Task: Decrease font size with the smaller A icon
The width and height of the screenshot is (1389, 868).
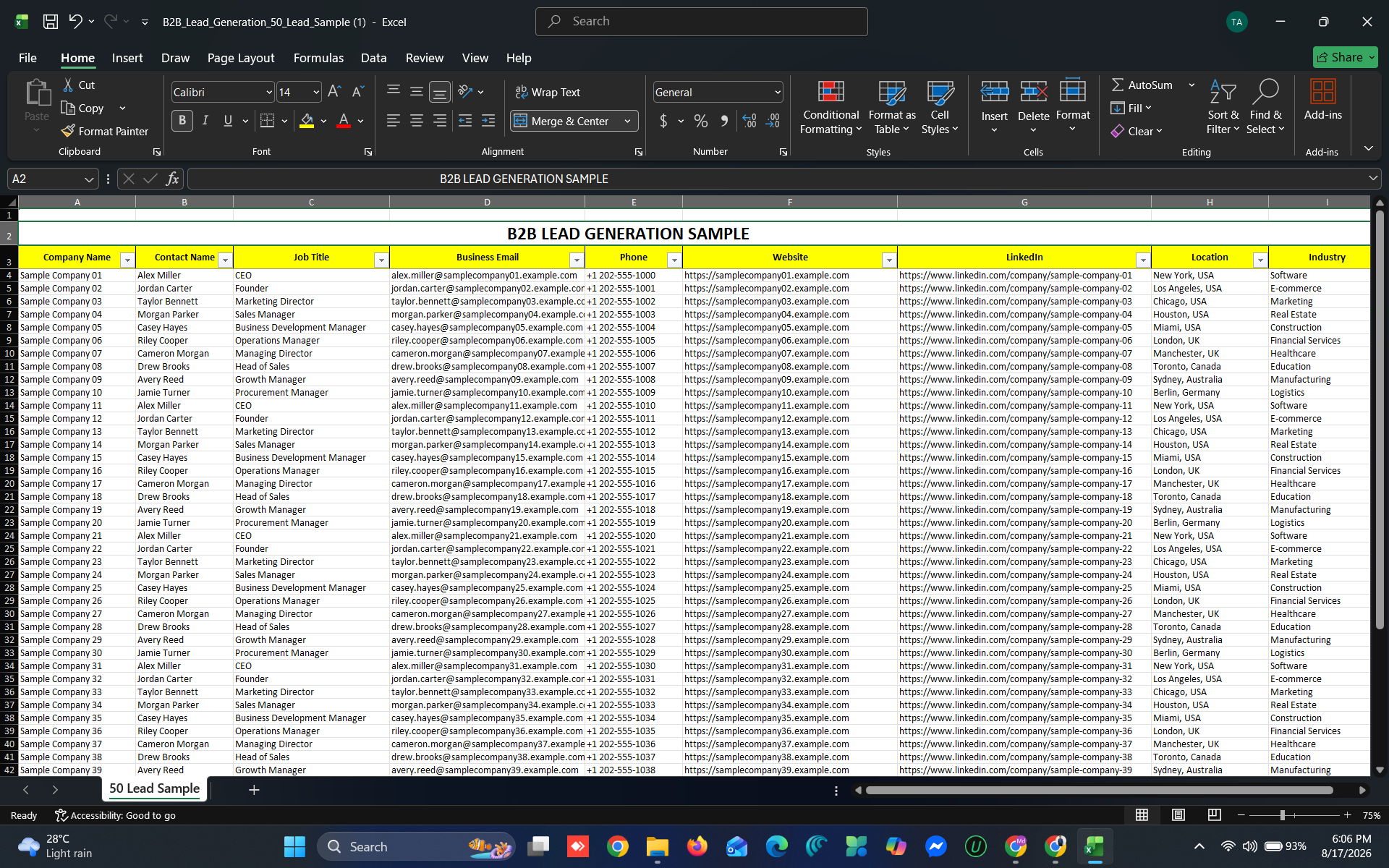Action: (357, 92)
